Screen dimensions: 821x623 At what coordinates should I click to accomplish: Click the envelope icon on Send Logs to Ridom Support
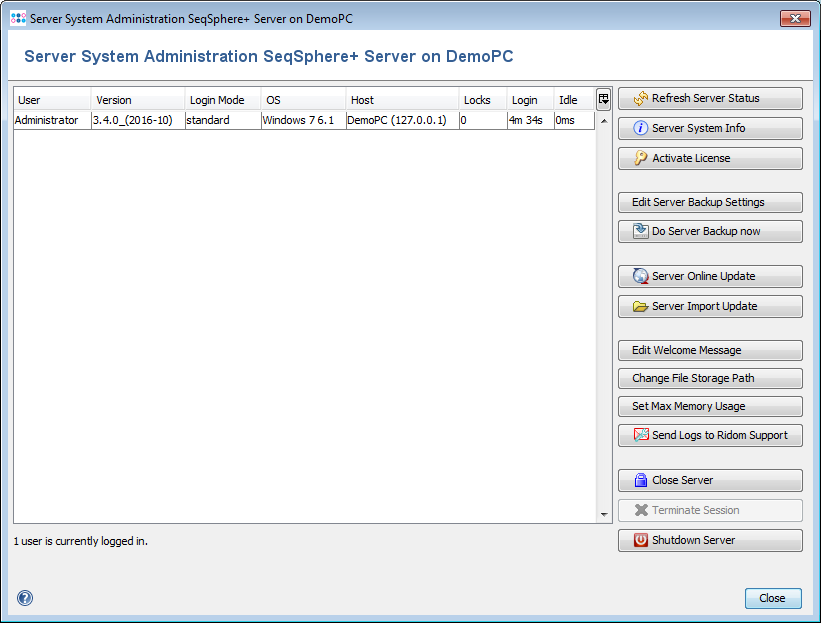(641, 435)
